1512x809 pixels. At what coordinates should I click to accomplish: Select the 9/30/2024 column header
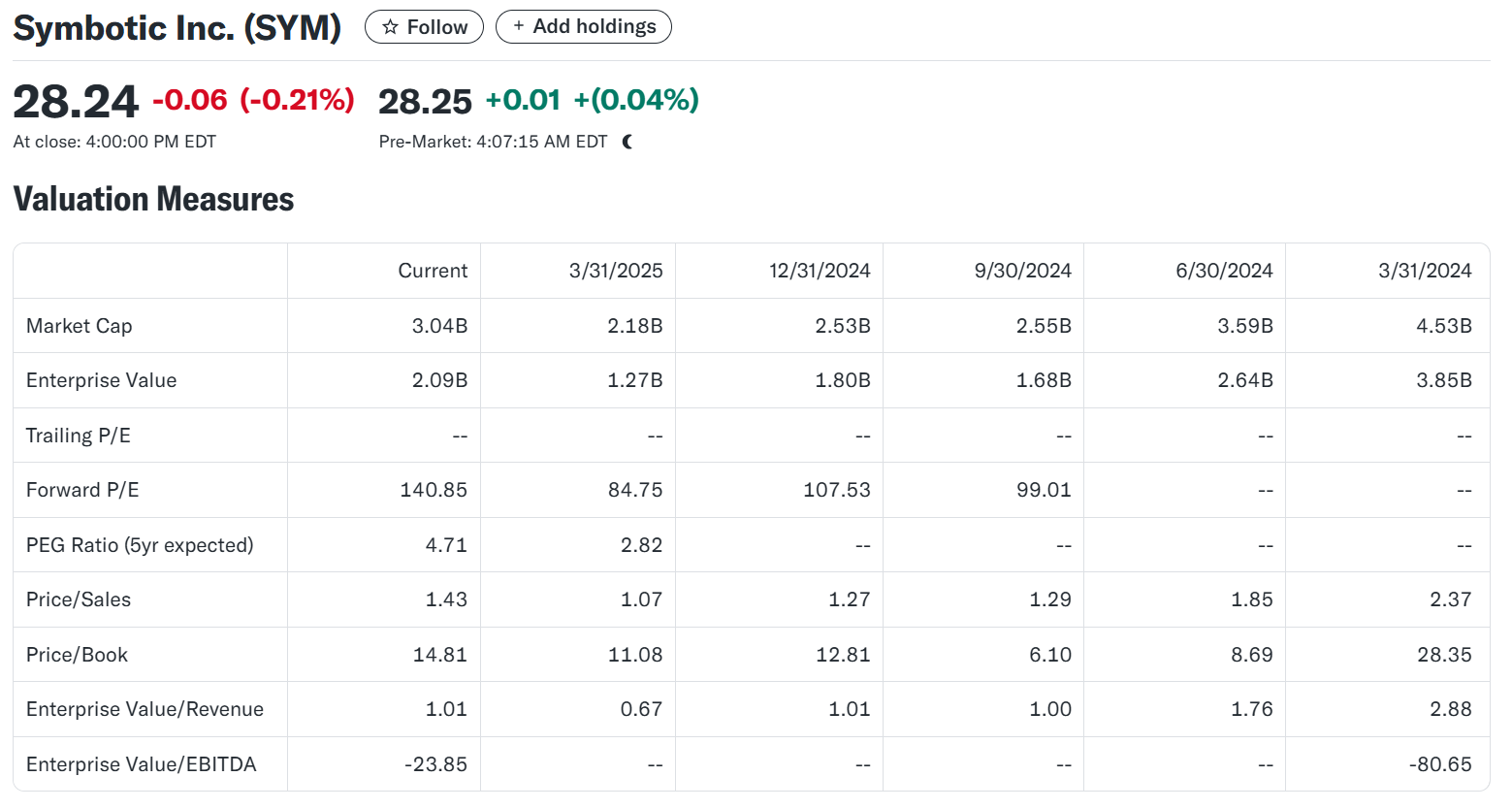click(x=1023, y=271)
